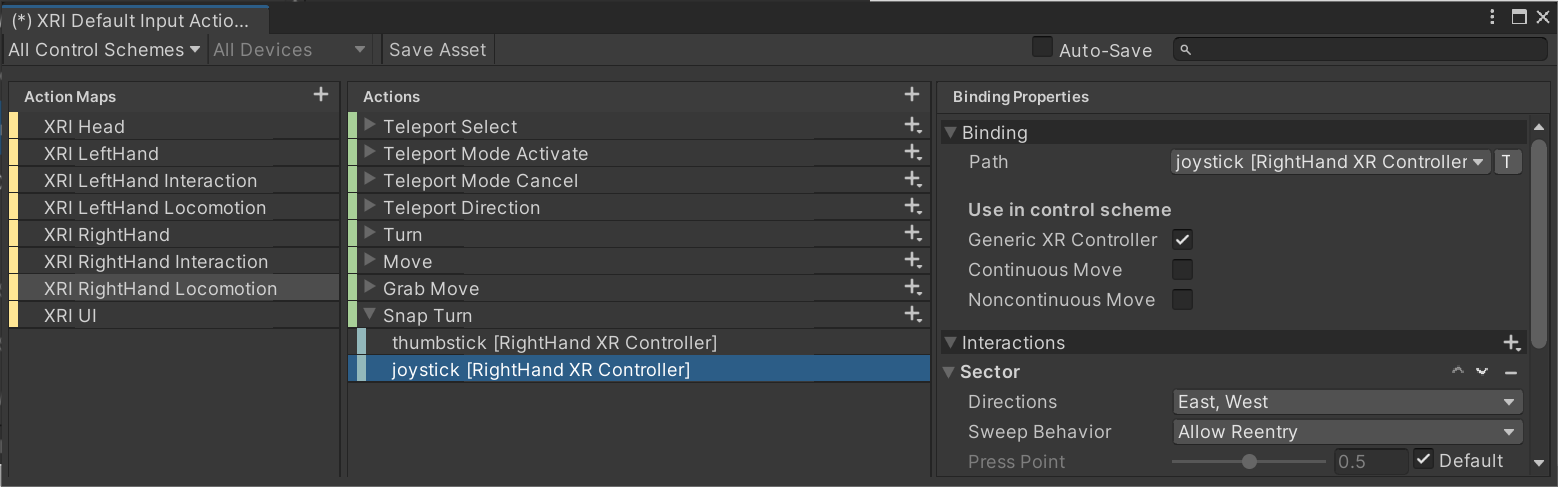Enable Continuous Move control scheme
Image resolution: width=1558 pixels, height=487 pixels.
pos(1183,270)
